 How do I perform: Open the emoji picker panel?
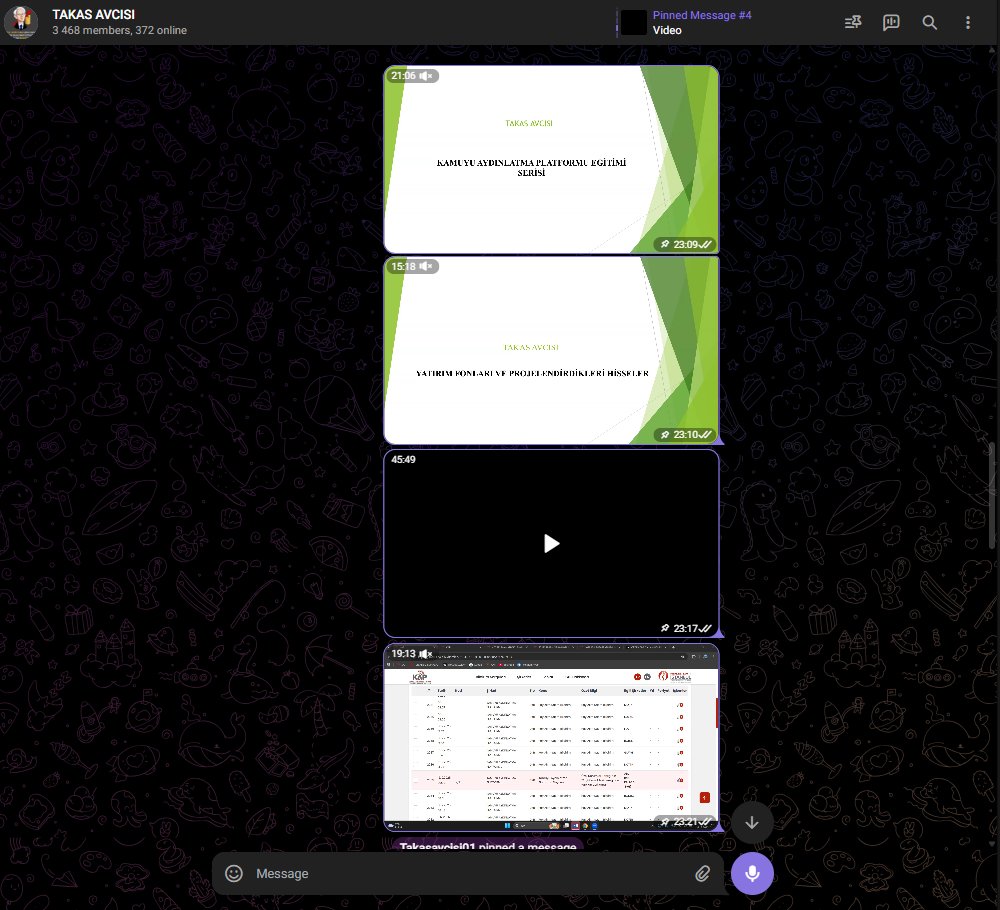[233, 873]
